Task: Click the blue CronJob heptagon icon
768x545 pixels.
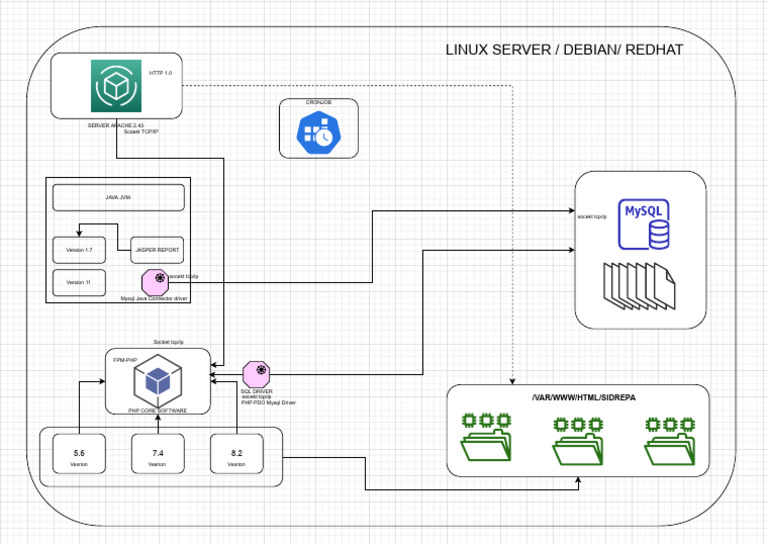Action: point(319,132)
